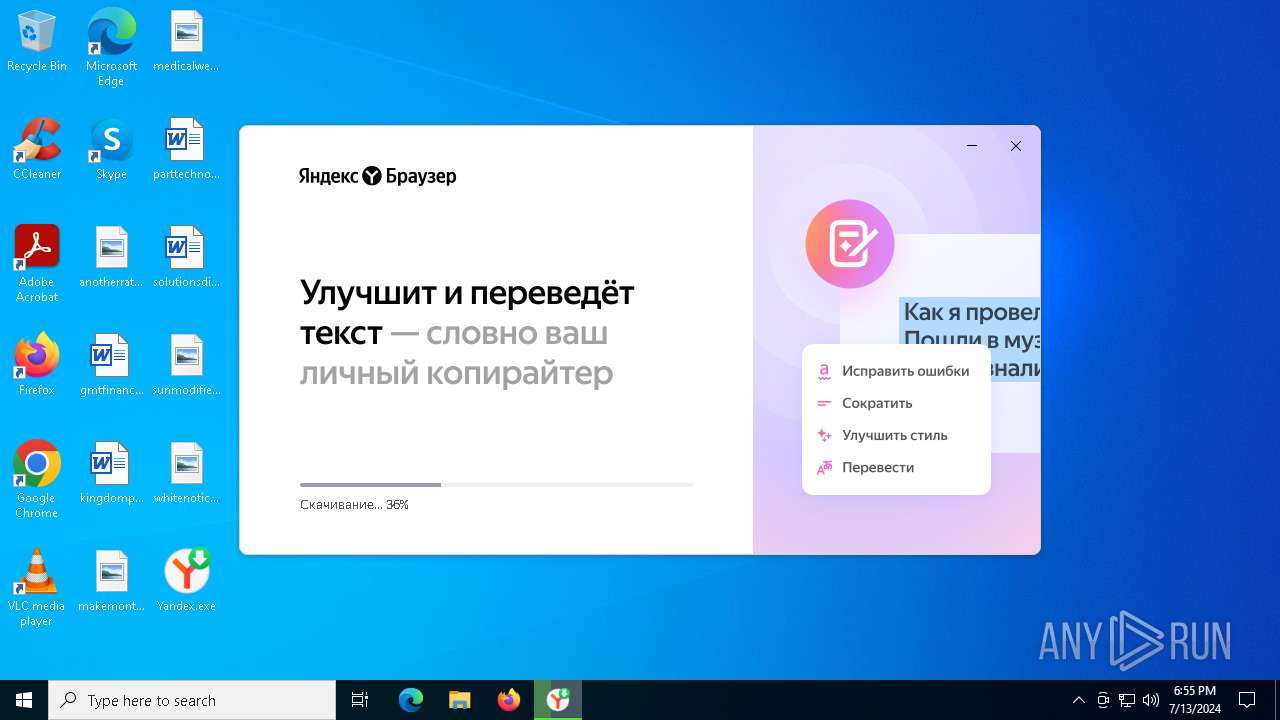Select the medicalwe... image file on desktop
The width and height of the screenshot is (1280, 720).
pyautogui.click(x=186, y=42)
